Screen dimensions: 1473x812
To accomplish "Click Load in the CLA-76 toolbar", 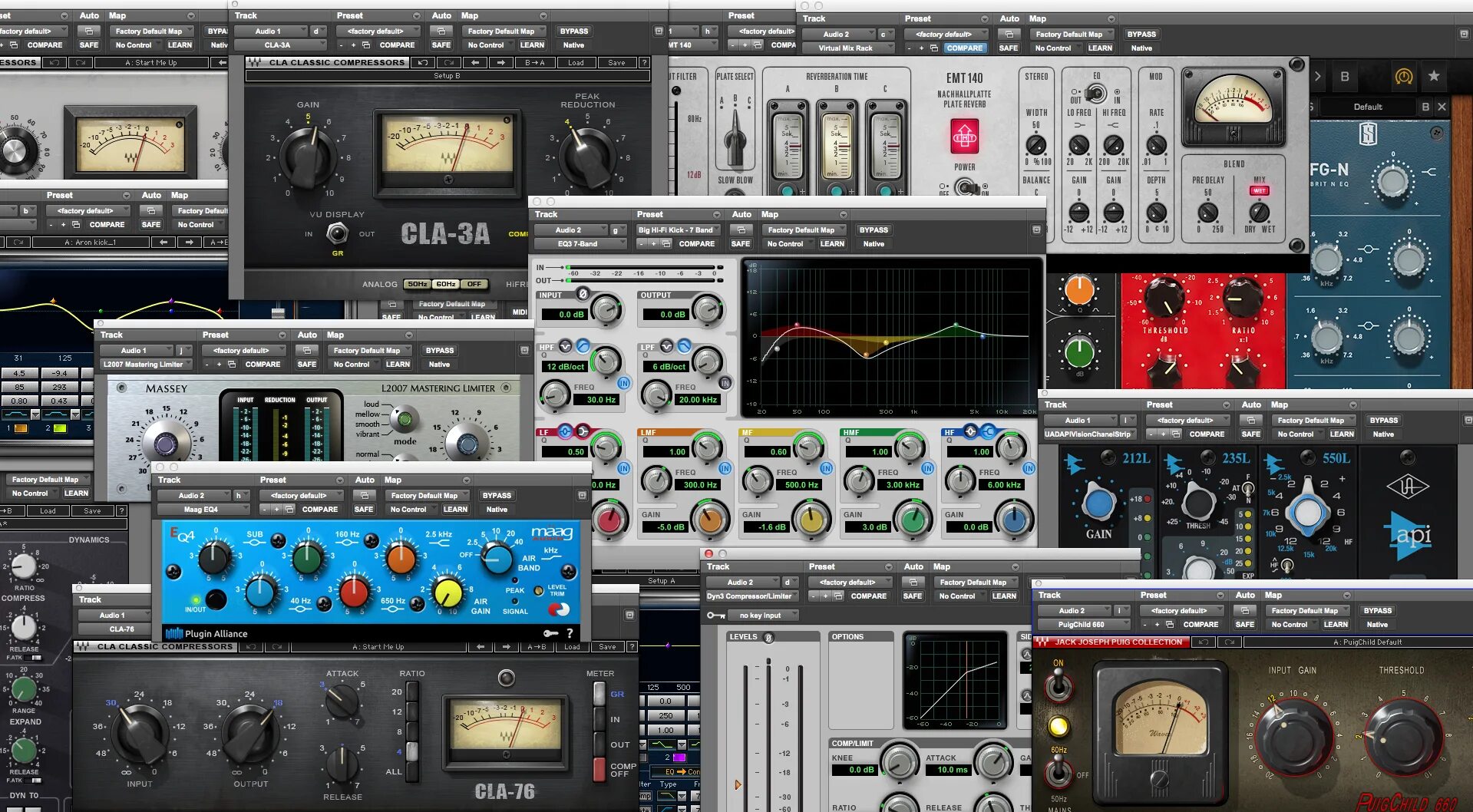I will 572,647.
